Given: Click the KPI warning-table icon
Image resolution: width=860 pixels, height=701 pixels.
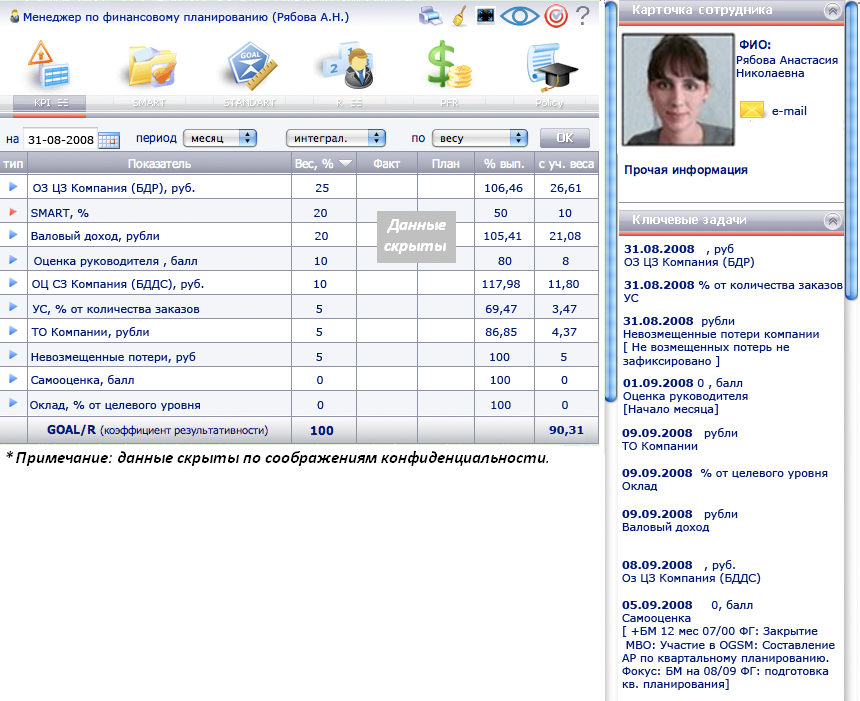Looking at the screenshot, I should click(x=48, y=65).
